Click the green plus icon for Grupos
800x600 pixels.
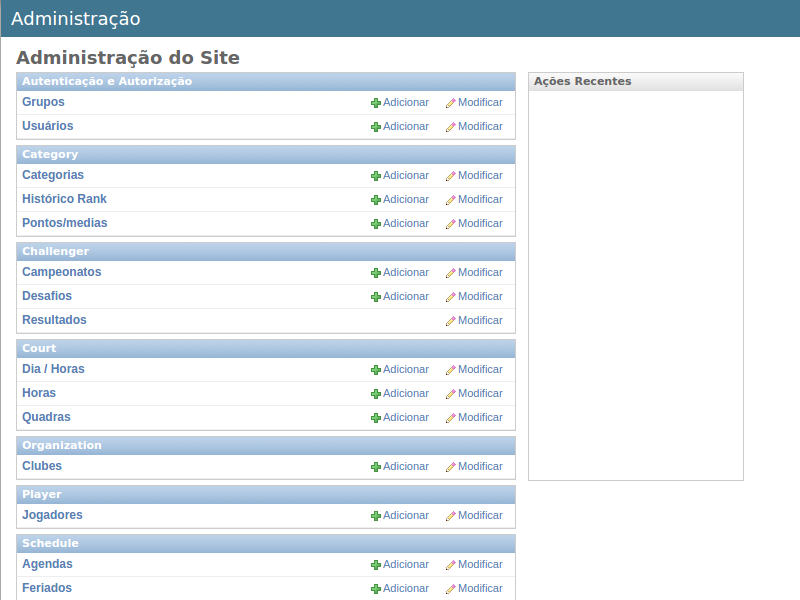tap(376, 103)
